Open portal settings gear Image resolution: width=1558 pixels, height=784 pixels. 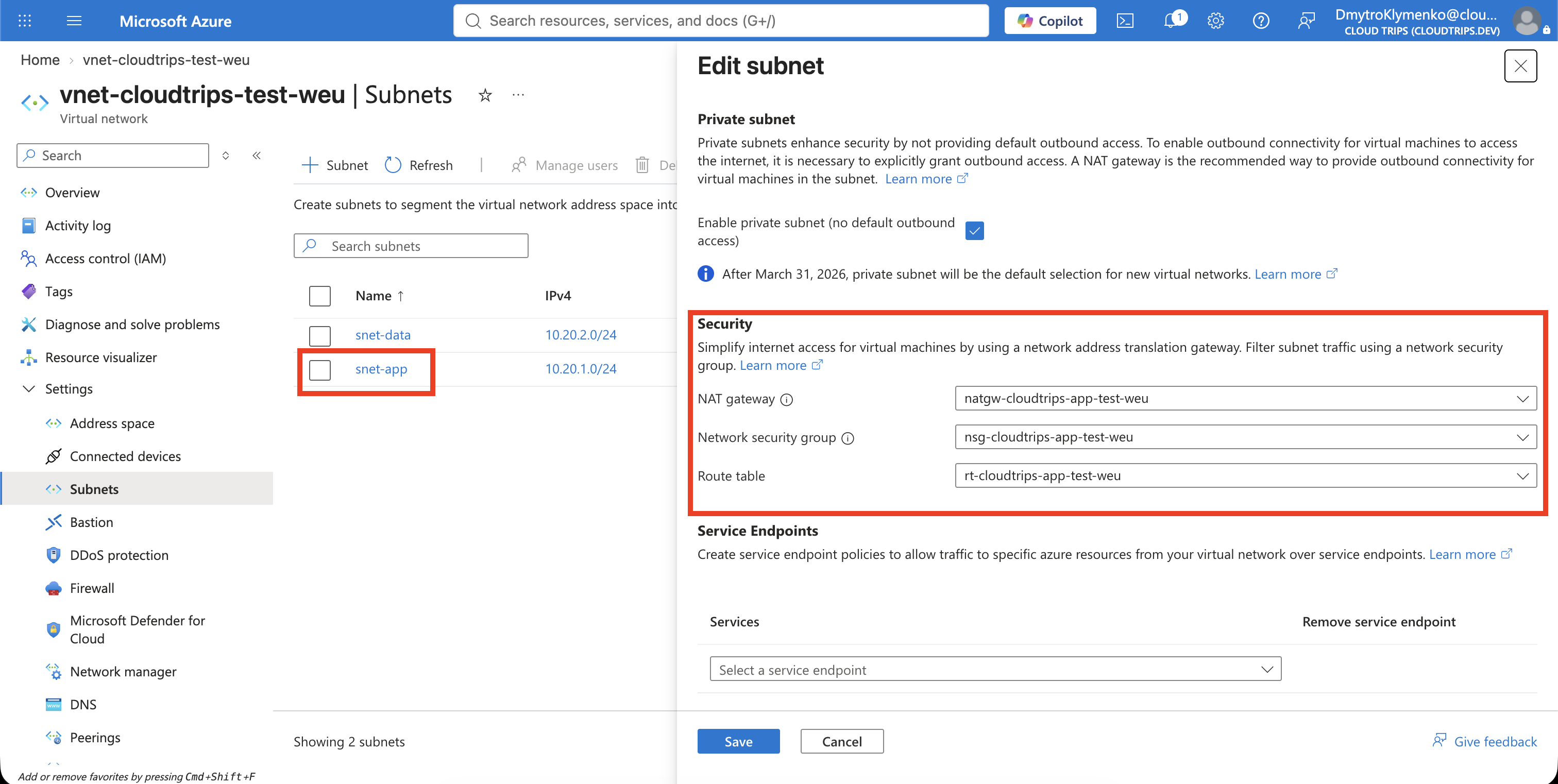click(1216, 21)
